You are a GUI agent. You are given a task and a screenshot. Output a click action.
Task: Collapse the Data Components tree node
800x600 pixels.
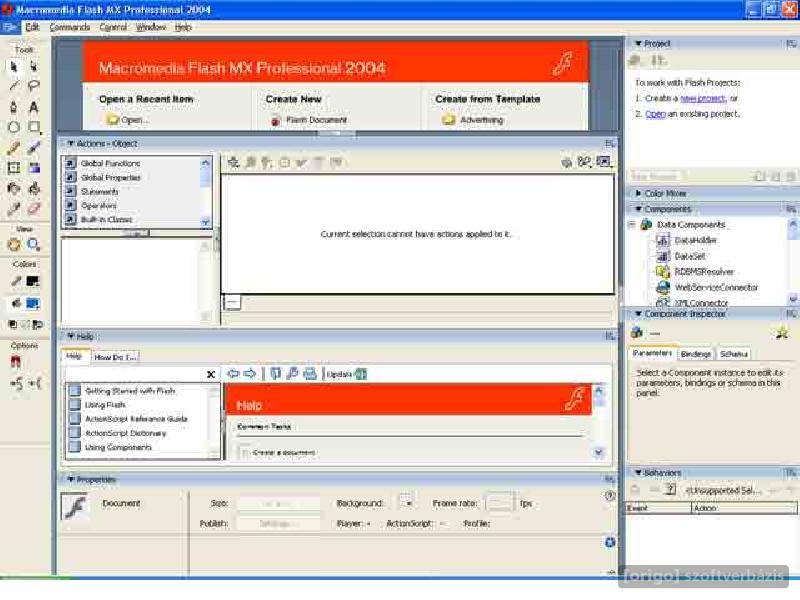pos(632,224)
